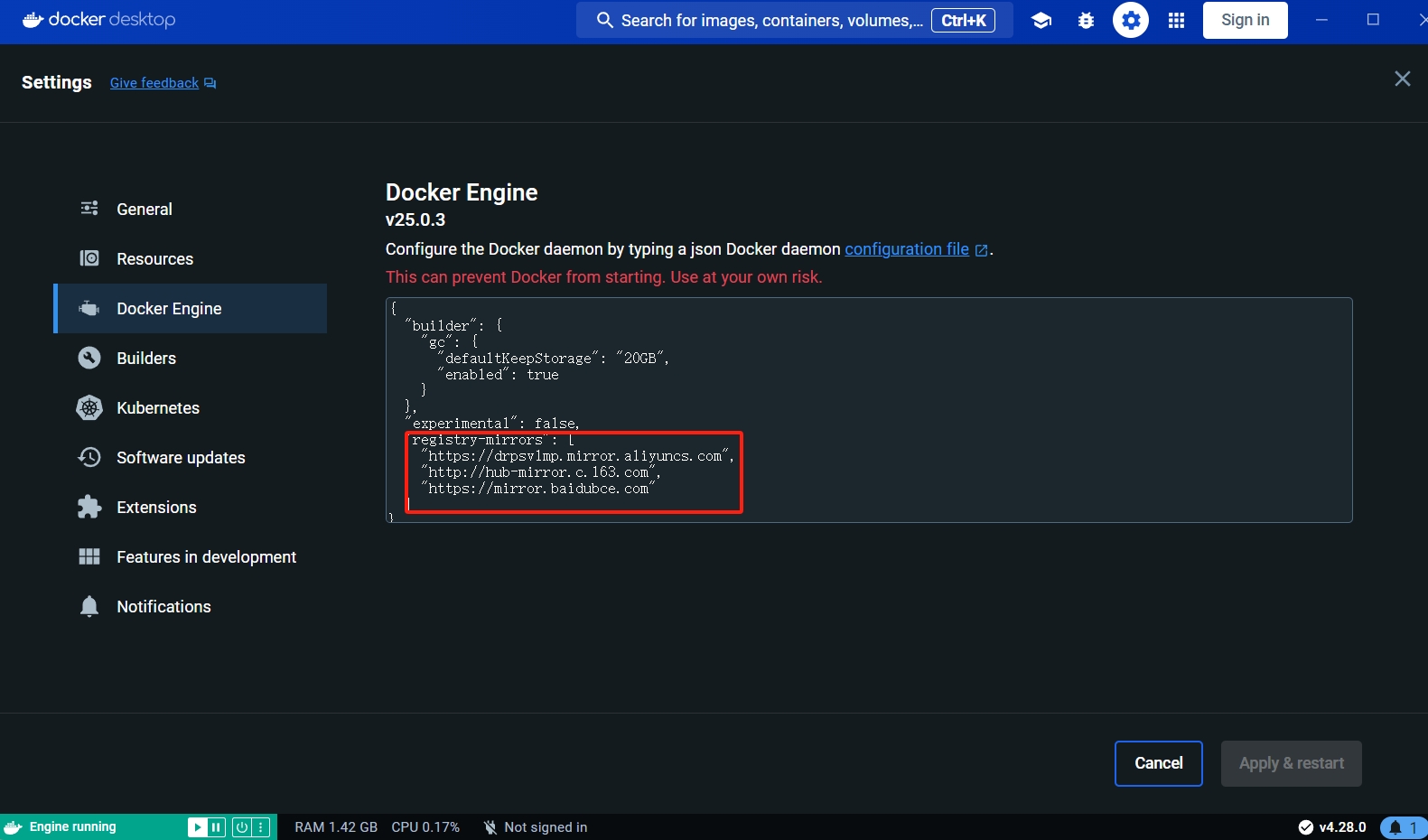Open the Notifications settings tab
Viewport: 1428px width, 840px height.
point(191,606)
